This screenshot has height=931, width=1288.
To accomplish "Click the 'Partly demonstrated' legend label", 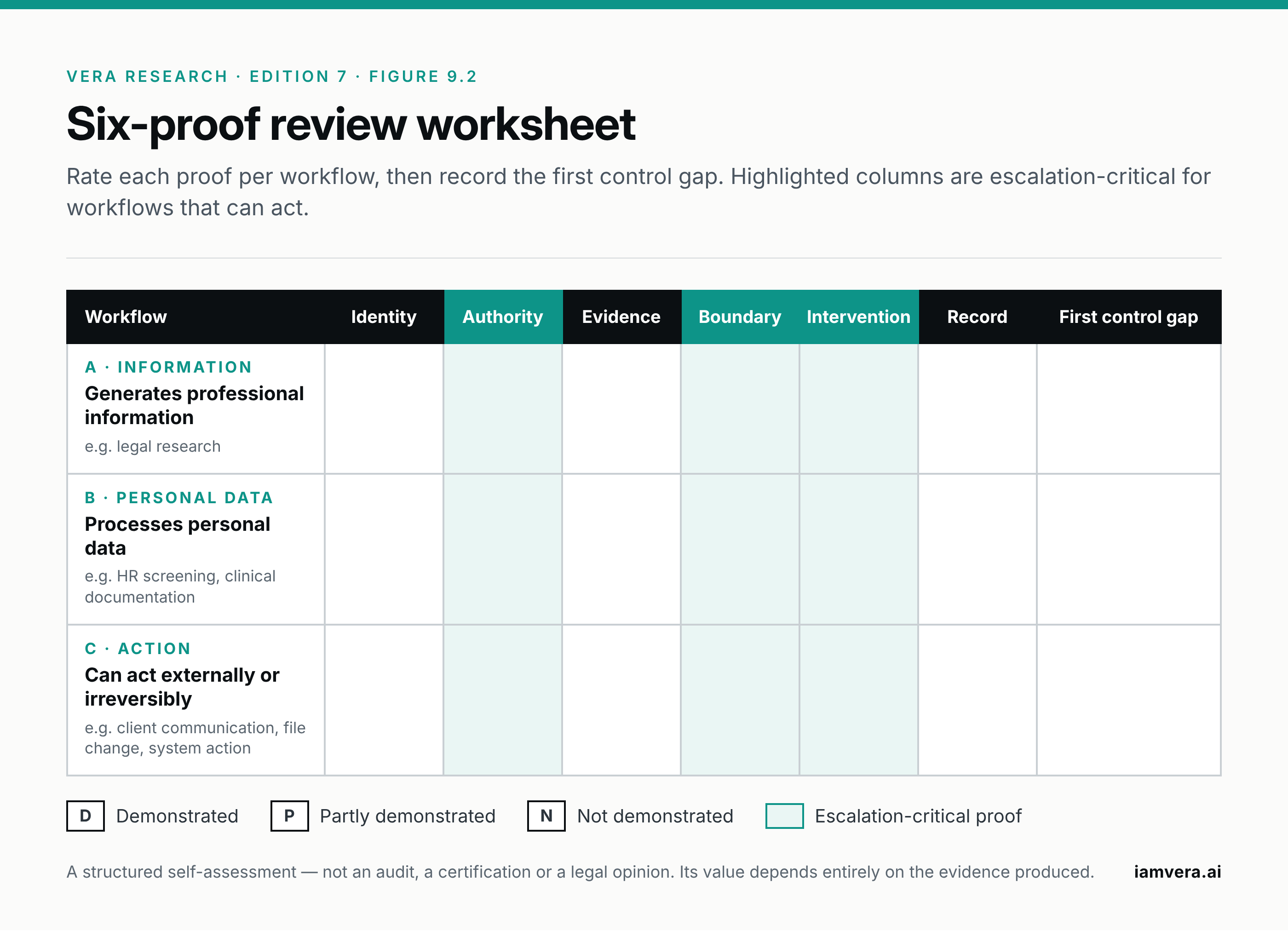I will click(407, 816).
